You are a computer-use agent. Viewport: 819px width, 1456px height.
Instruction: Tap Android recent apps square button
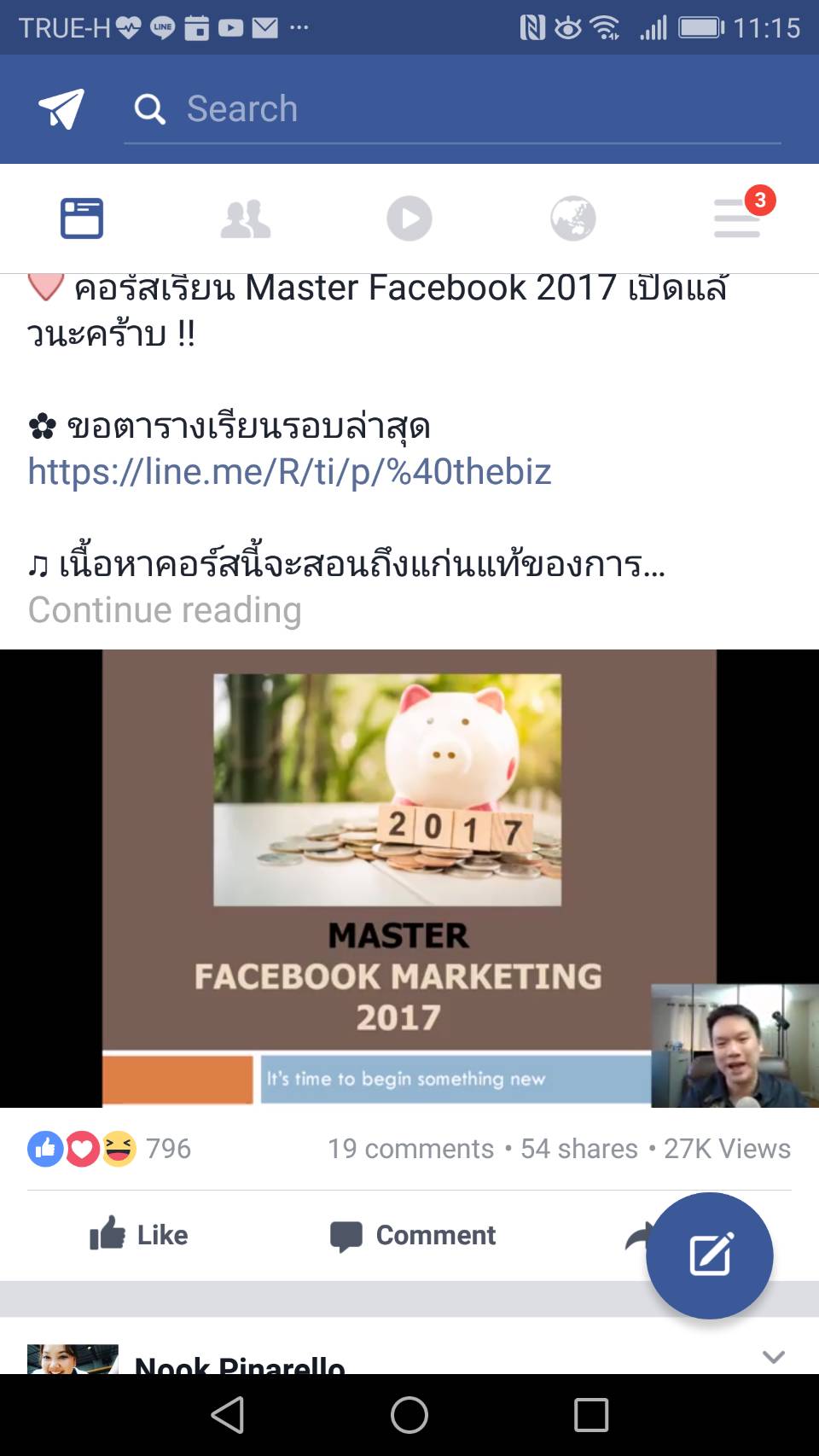[591, 1414]
